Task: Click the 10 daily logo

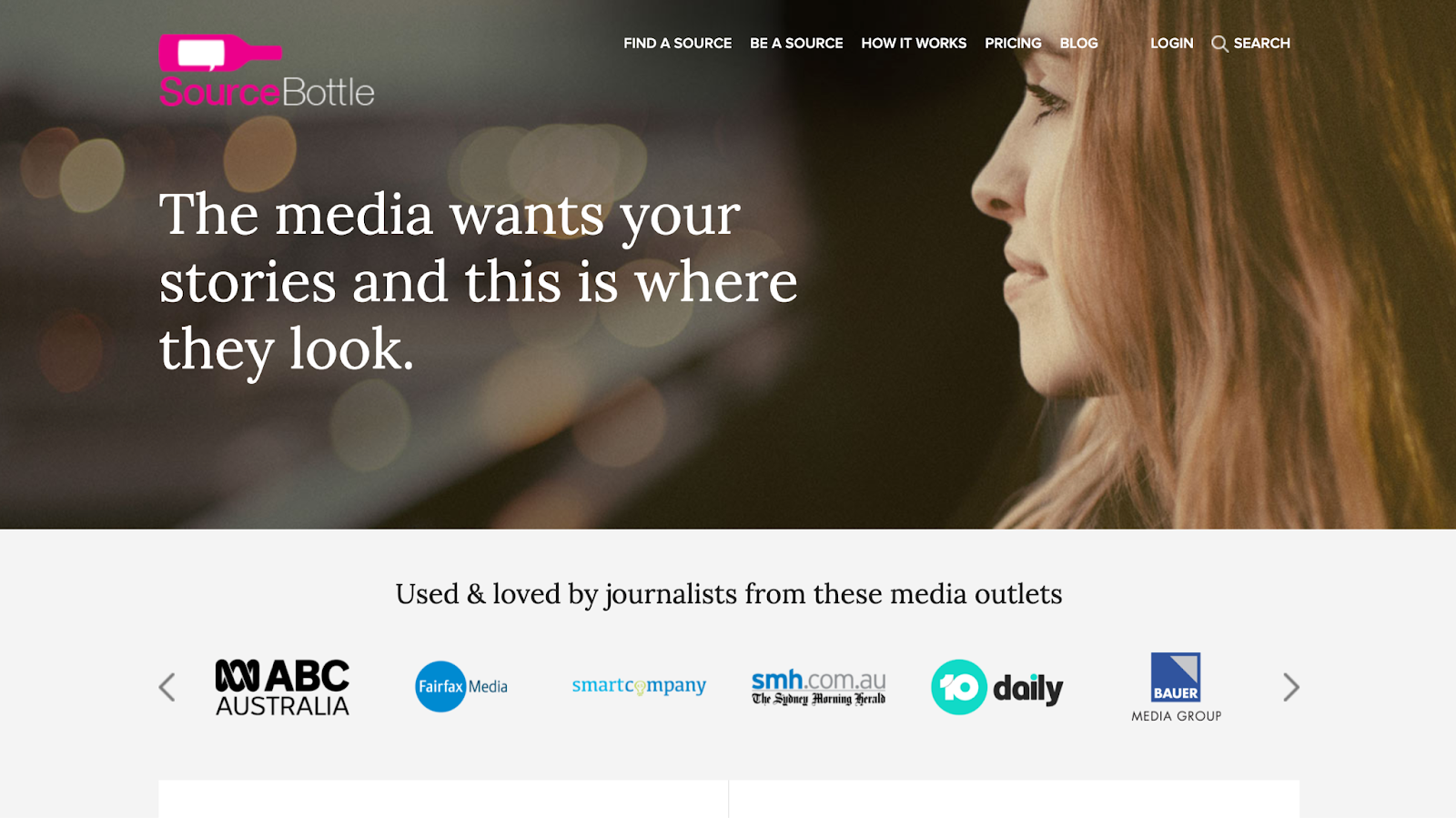Action: click(x=996, y=687)
